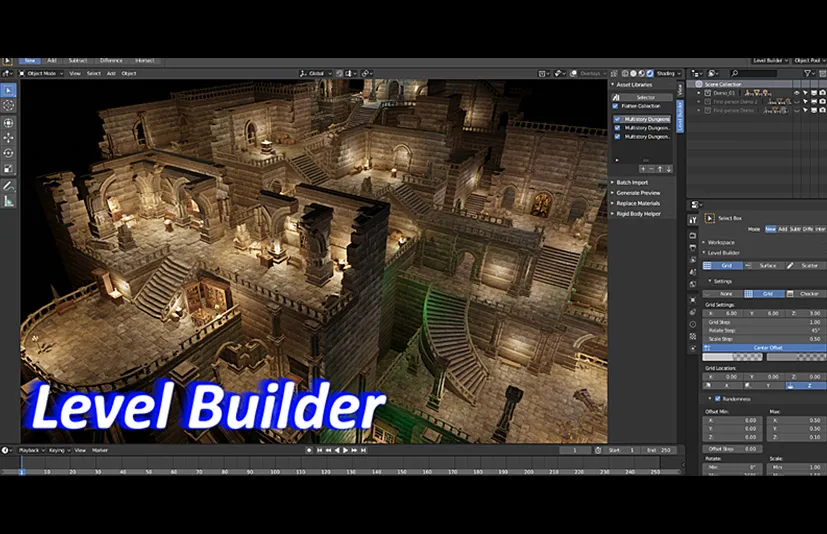Click the Rotate Step 45° field
This screenshot has height=534, width=827.
tap(765, 330)
